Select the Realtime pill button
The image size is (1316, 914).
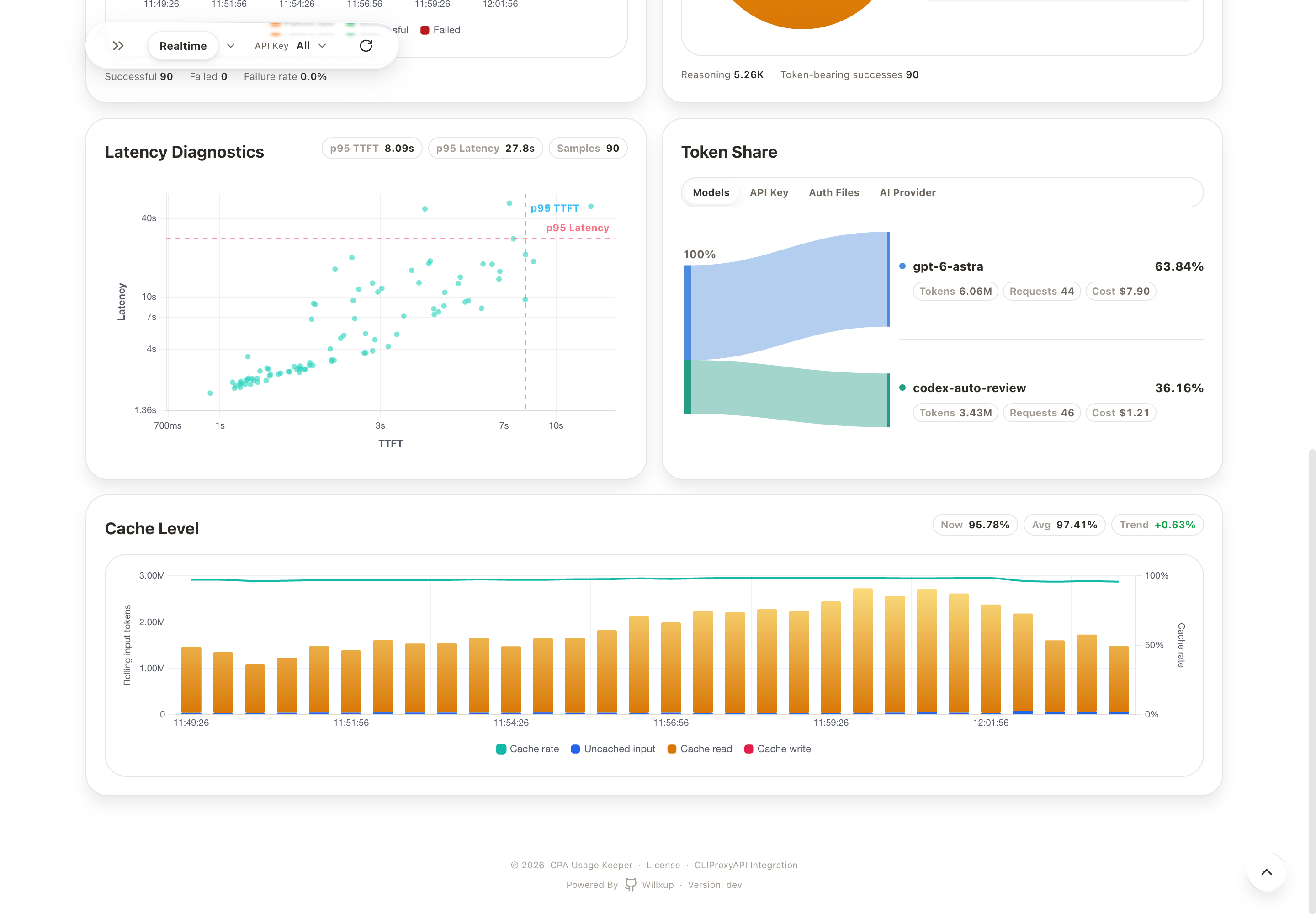tap(183, 46)
